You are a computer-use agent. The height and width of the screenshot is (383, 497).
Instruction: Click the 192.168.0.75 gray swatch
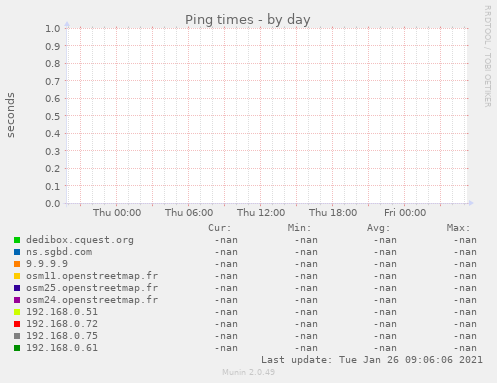pyautogui.click(x=17, y=336)
